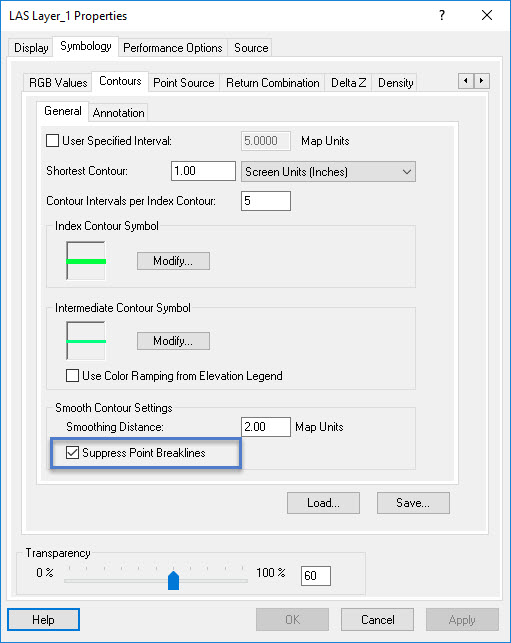Image resolution: width=511 pixels, height=643 pixels.
Task: Select the Point Source symbology tab
Action: tap(184, 82)
